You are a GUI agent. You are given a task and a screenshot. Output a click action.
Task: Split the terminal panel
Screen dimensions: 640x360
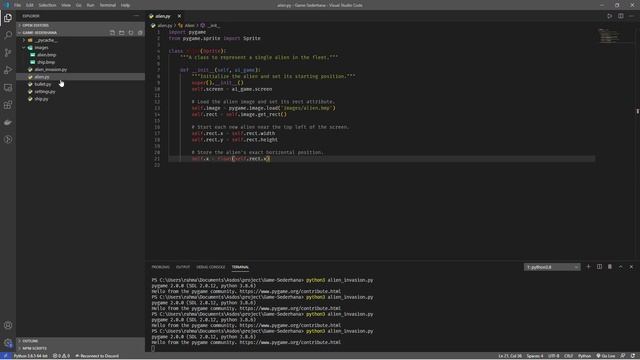[599, 267]
